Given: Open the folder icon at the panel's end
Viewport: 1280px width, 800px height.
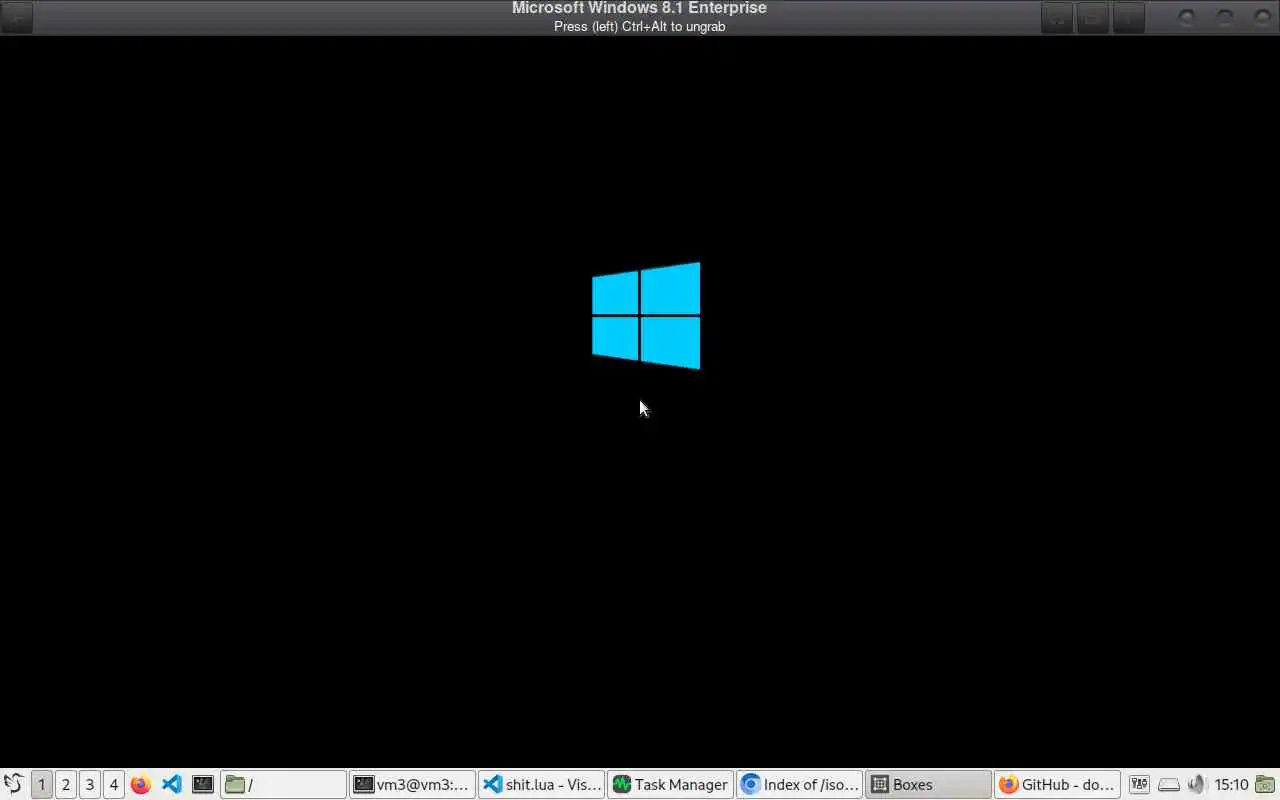Looking at the screenshot, I should pyautogui.click(x=1266, y=784).
